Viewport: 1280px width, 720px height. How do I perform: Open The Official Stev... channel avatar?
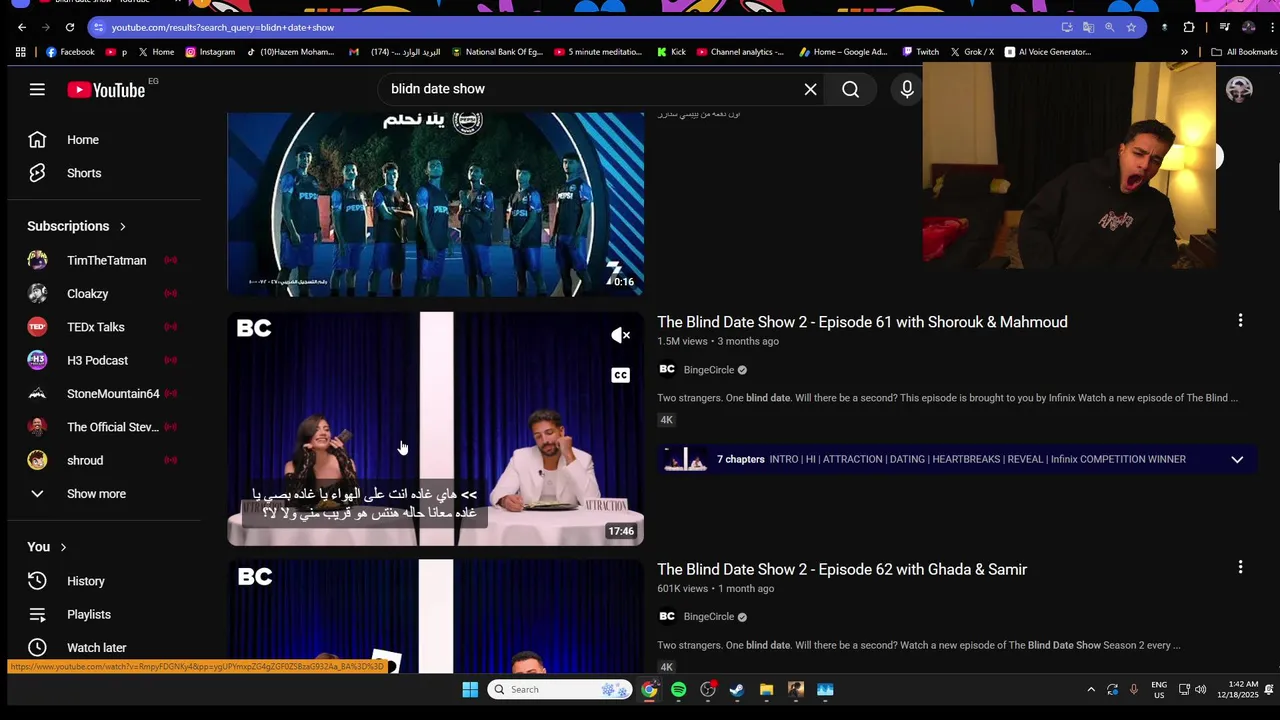click(x=37, y=427)
